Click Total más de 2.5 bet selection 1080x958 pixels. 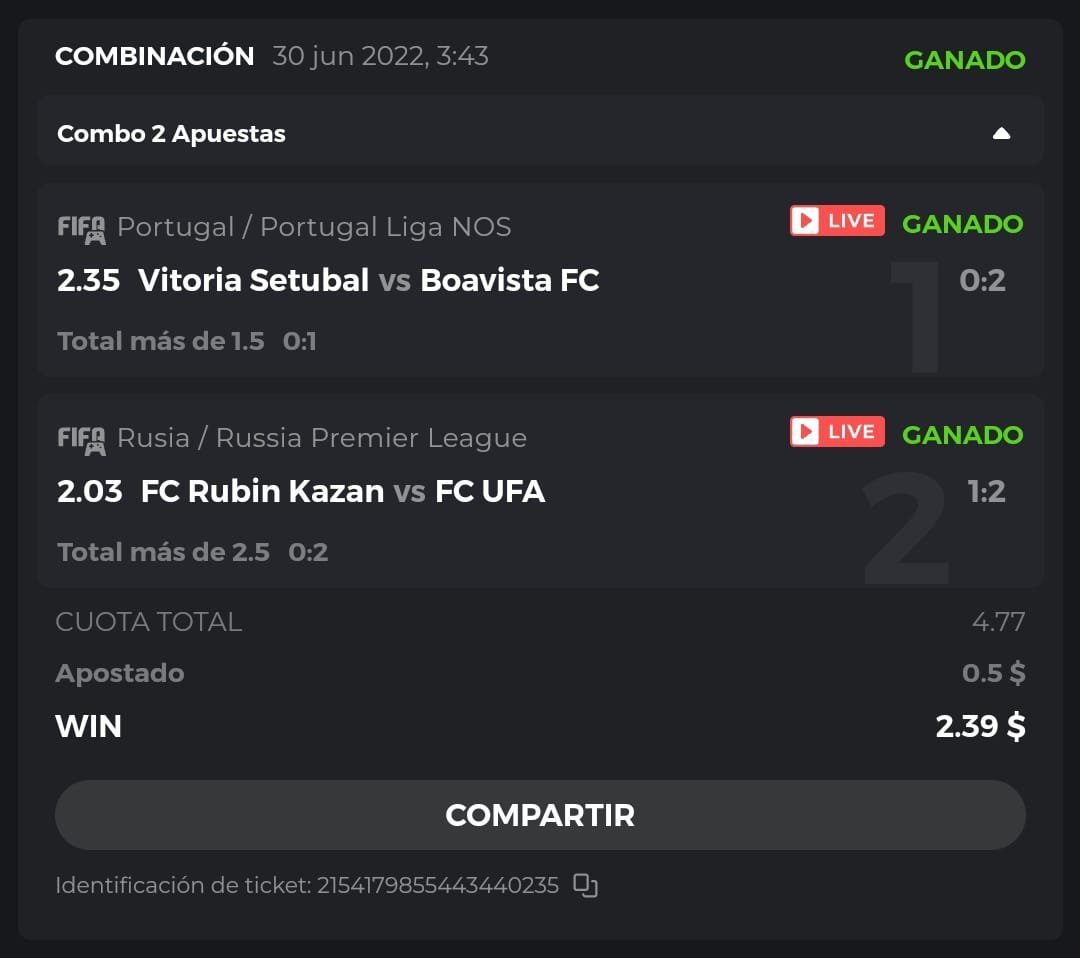163,552
